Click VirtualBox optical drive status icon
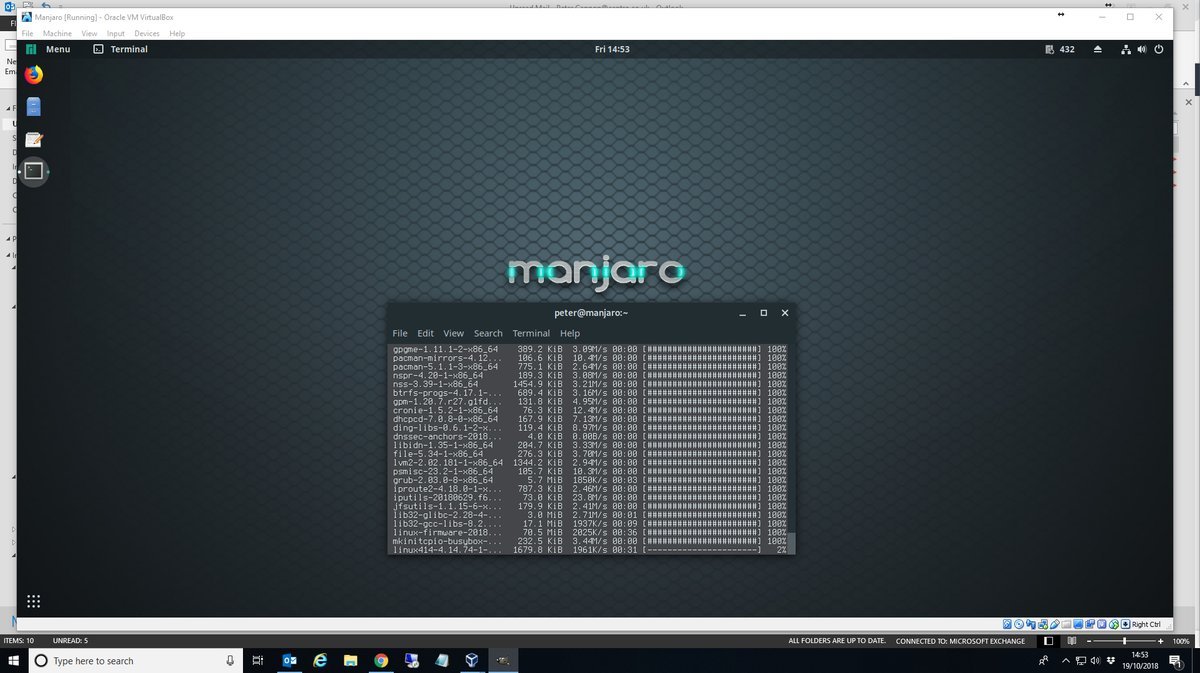The width and height of the screenshot is (1200, 673). [1018, 624]
